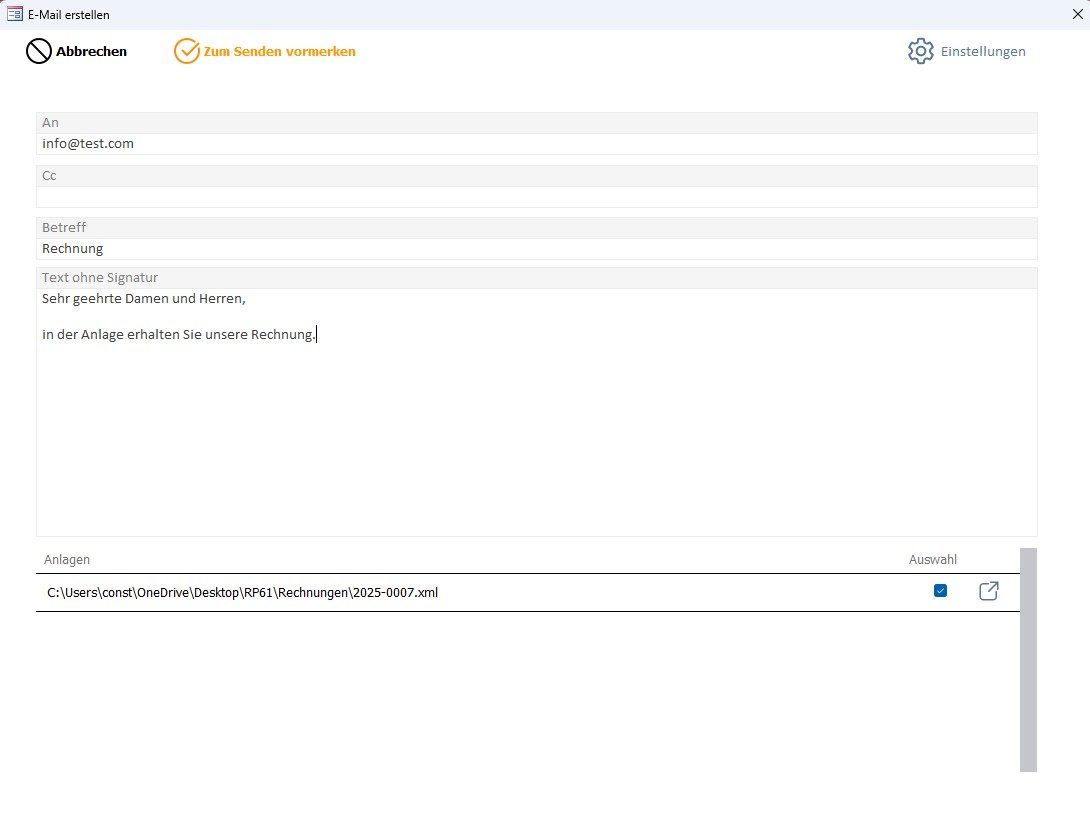Viewport: 1090px width, 825px height.
Task: Click the 'E-Mail erstellen' window title
Action: click(x=69, y=15)
